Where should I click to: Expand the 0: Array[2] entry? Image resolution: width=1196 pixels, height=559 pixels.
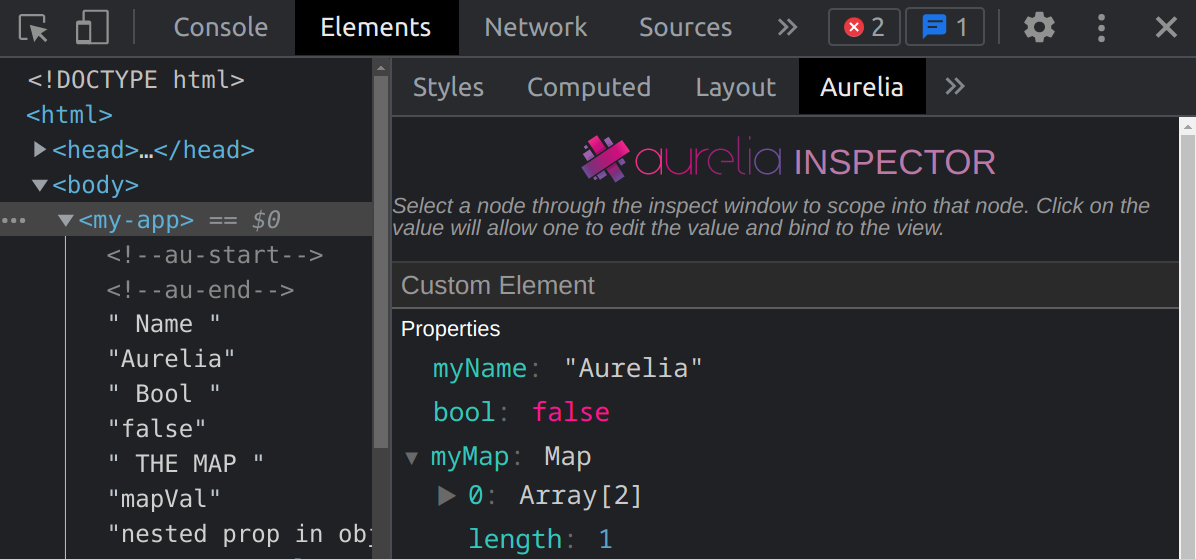pos(446,496)
